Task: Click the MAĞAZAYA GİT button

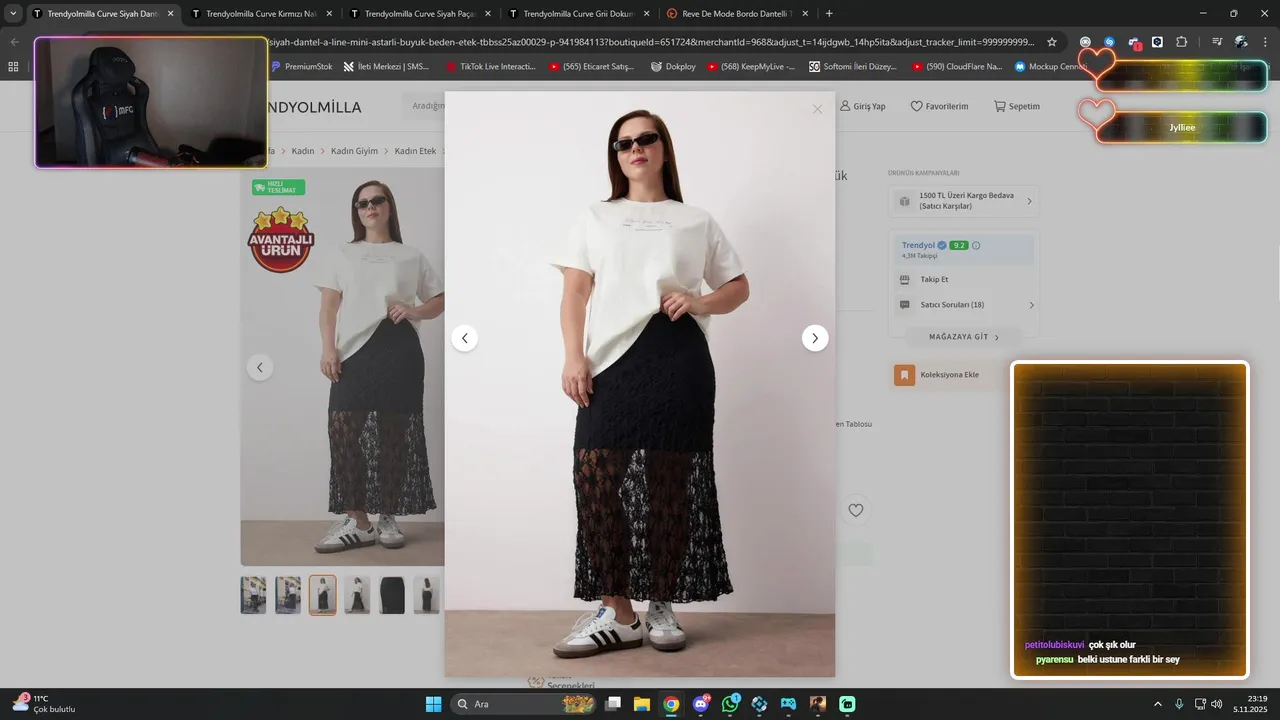Action: (964, 337)
